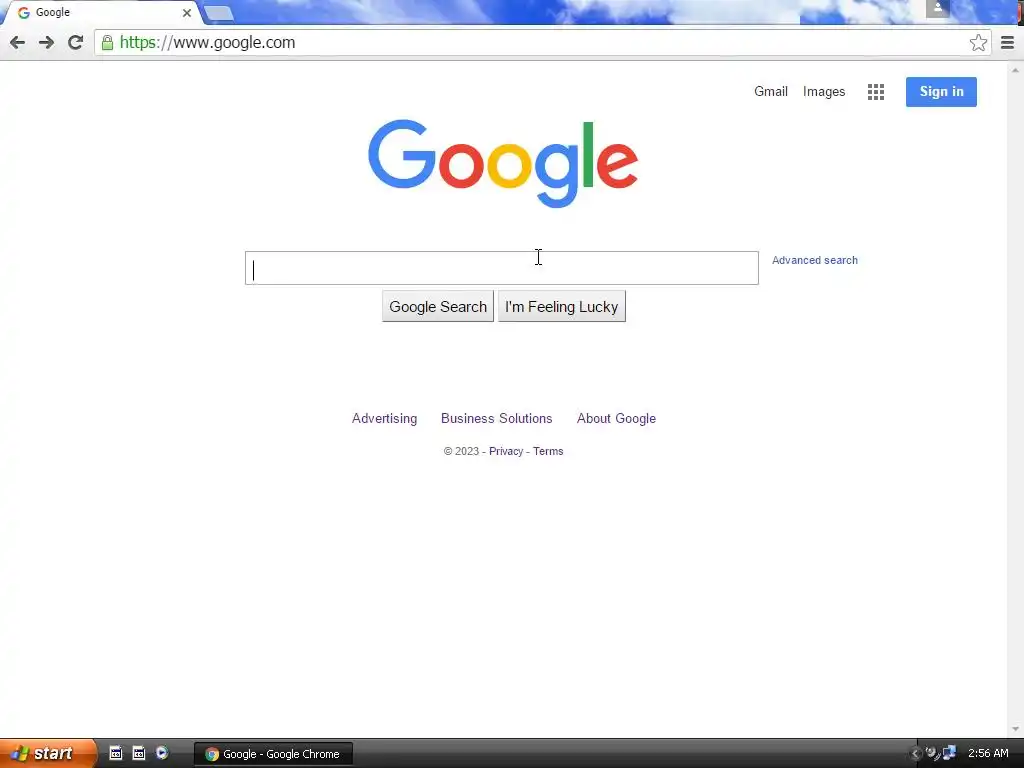Open the Advertising link
The width and height of the screenshot is (1024, 768).
point(384,419)
